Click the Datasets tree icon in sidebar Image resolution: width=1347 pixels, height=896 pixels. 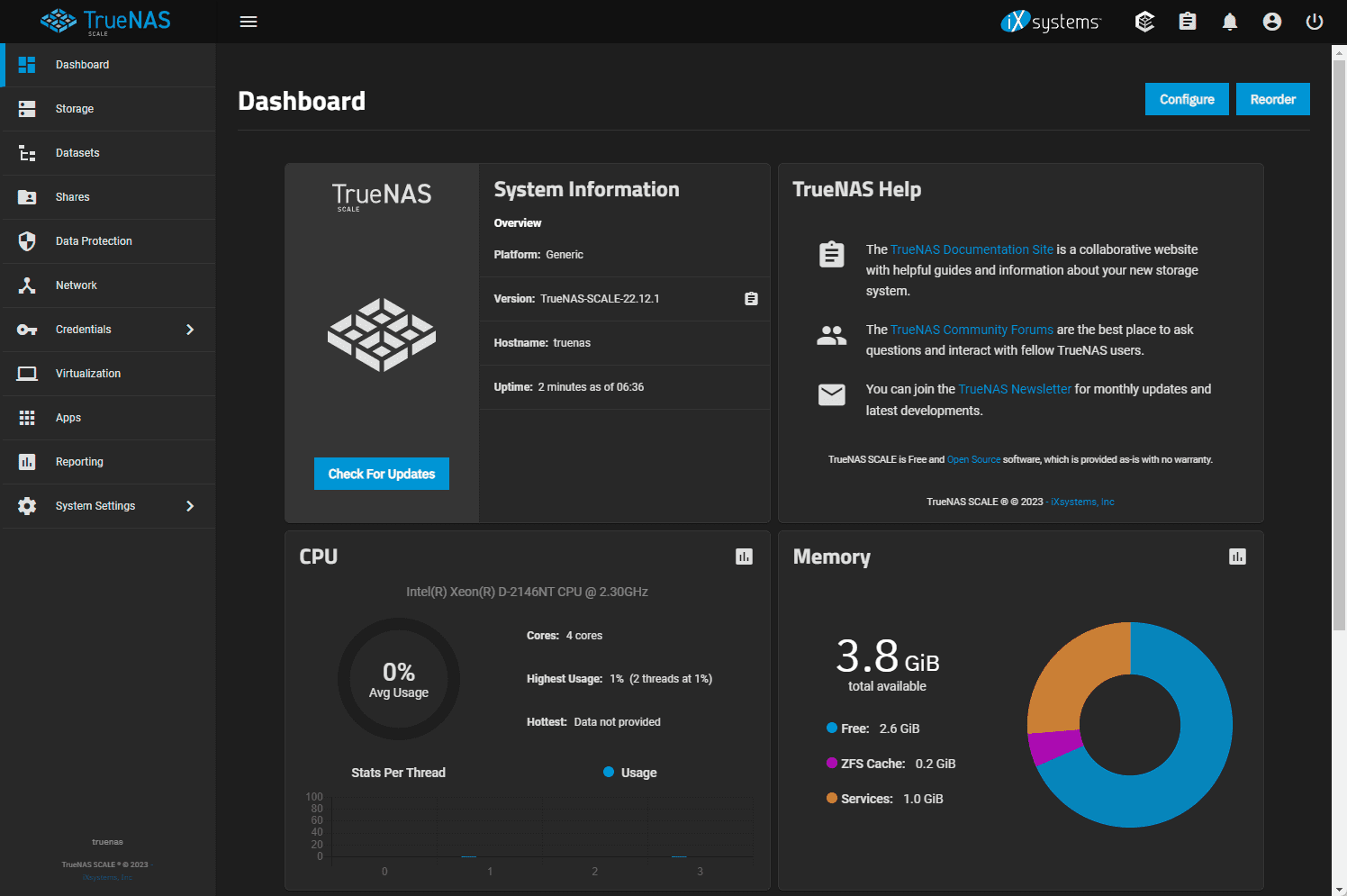point(27,153)
